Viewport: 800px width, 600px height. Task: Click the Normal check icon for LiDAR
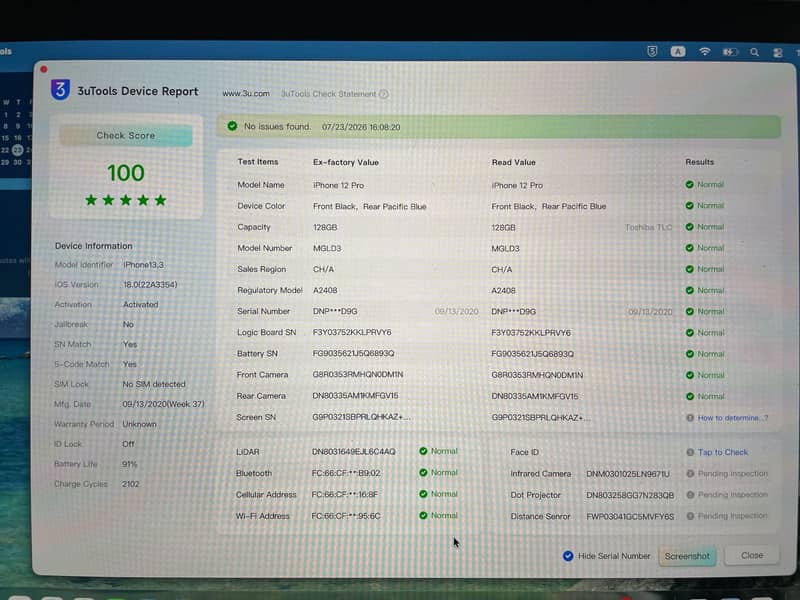tap(423, 451)
